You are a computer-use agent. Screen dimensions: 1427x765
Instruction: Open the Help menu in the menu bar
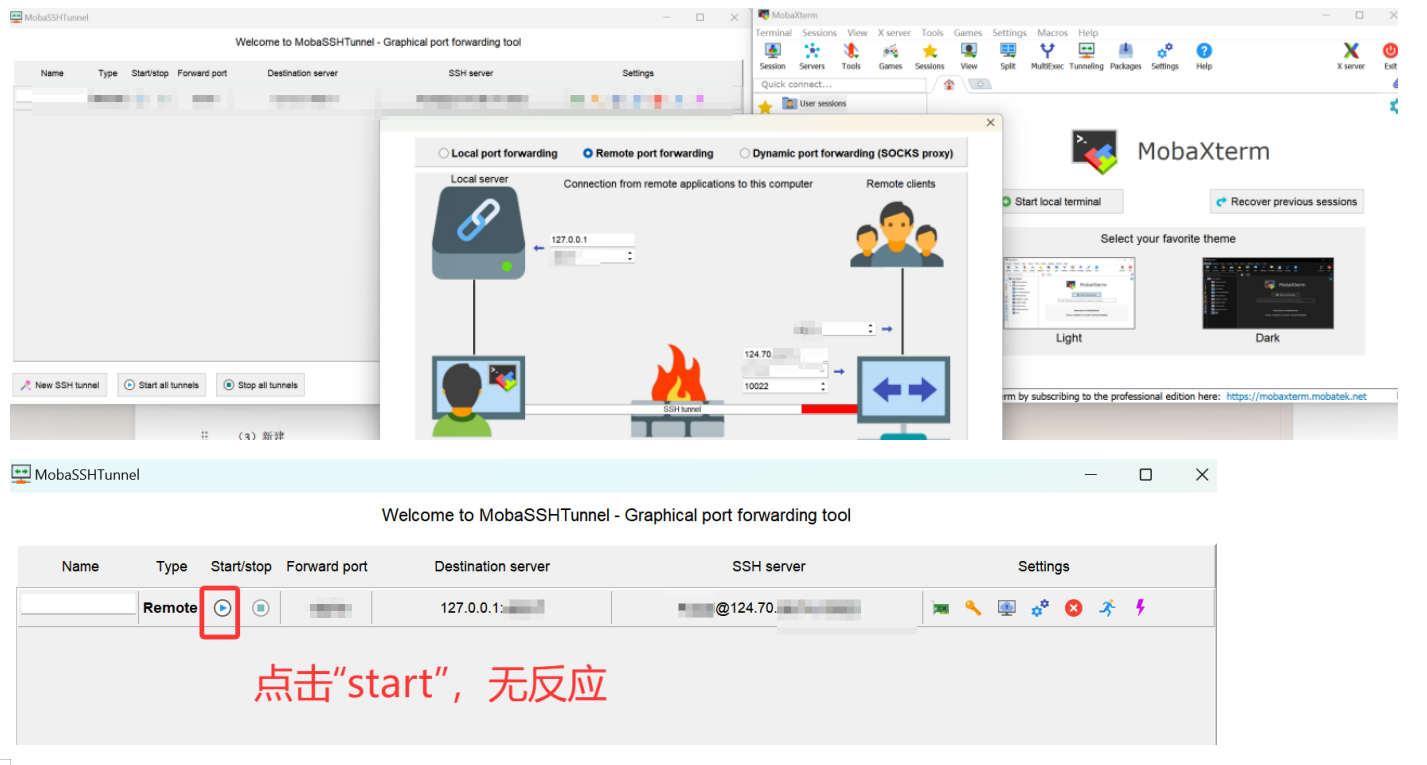(1088, 33)
